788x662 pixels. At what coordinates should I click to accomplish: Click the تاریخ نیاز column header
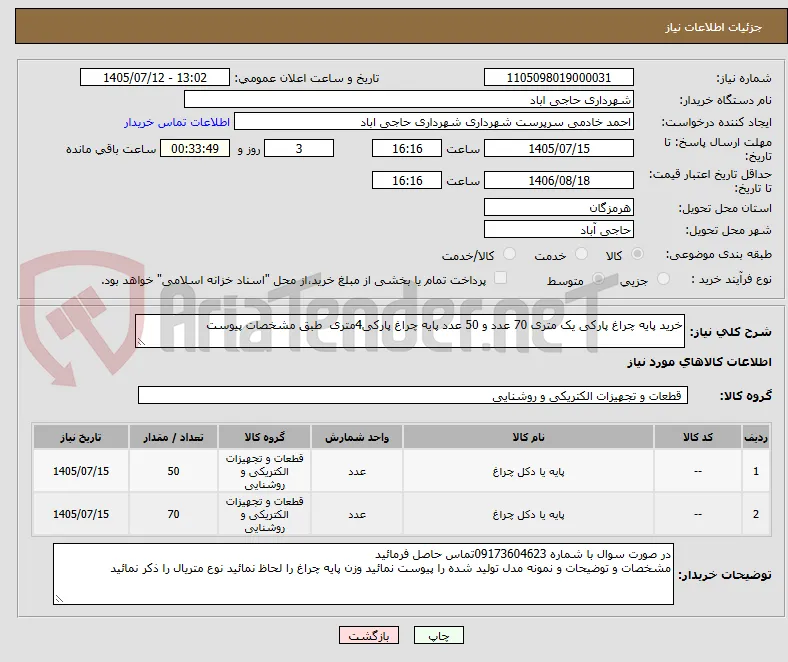[81, 437]
